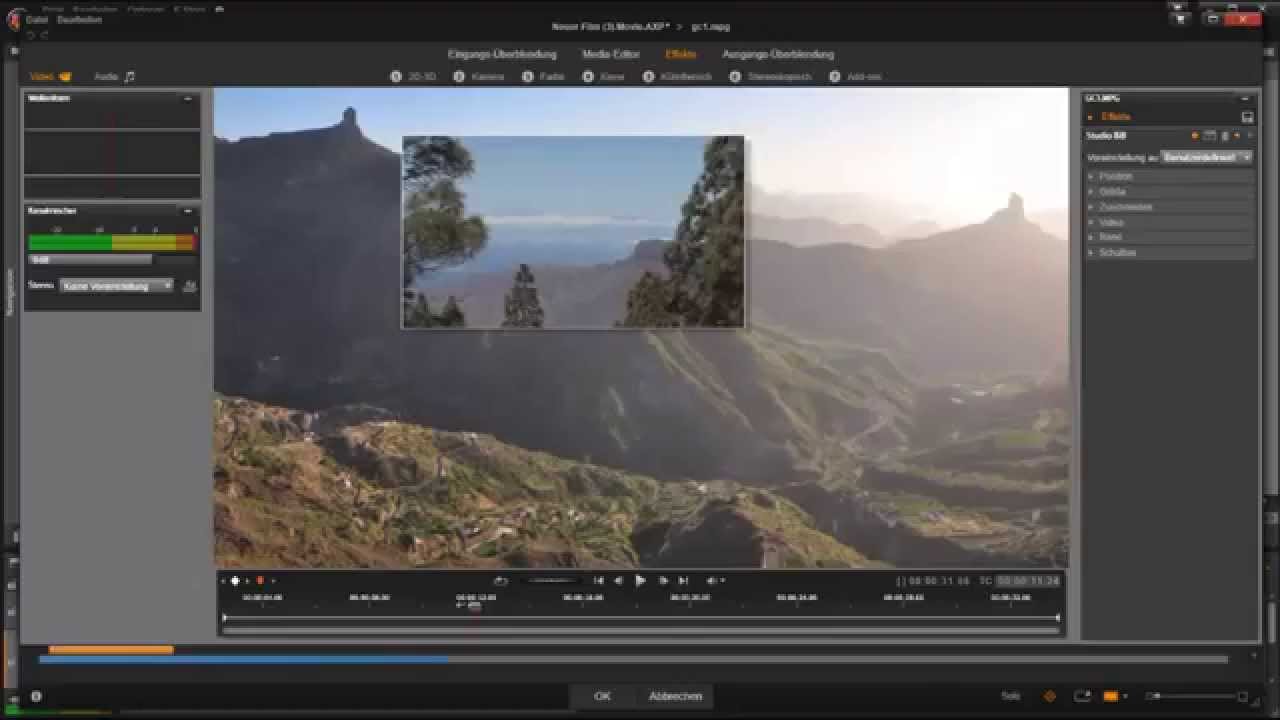Adjust the shuttle speed slider
The height and width of the screenshot is (720, 1280).
coord(553,581)
